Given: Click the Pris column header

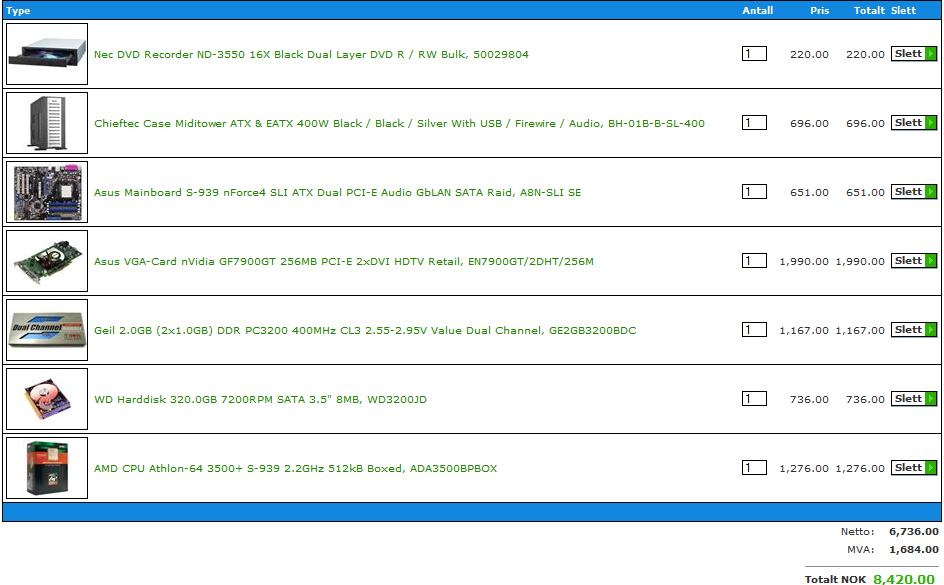Looking at the screenshot, I should click(x=819, y=10).
